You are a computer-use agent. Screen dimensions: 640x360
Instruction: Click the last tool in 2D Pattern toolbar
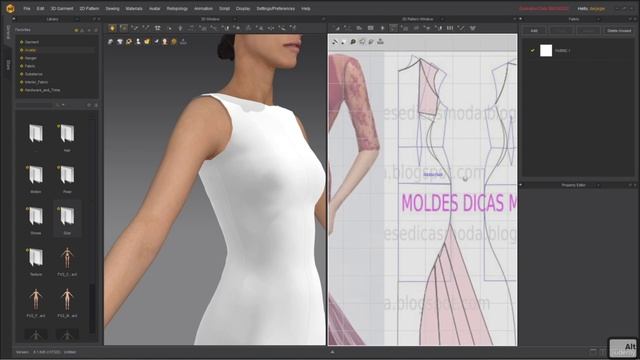point(472,28)
